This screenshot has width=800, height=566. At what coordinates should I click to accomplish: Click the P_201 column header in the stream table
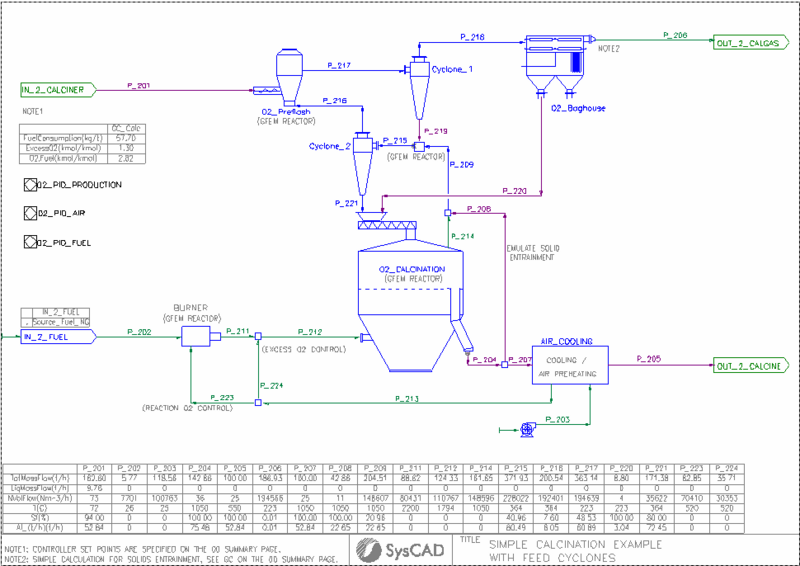pos(94,468)
